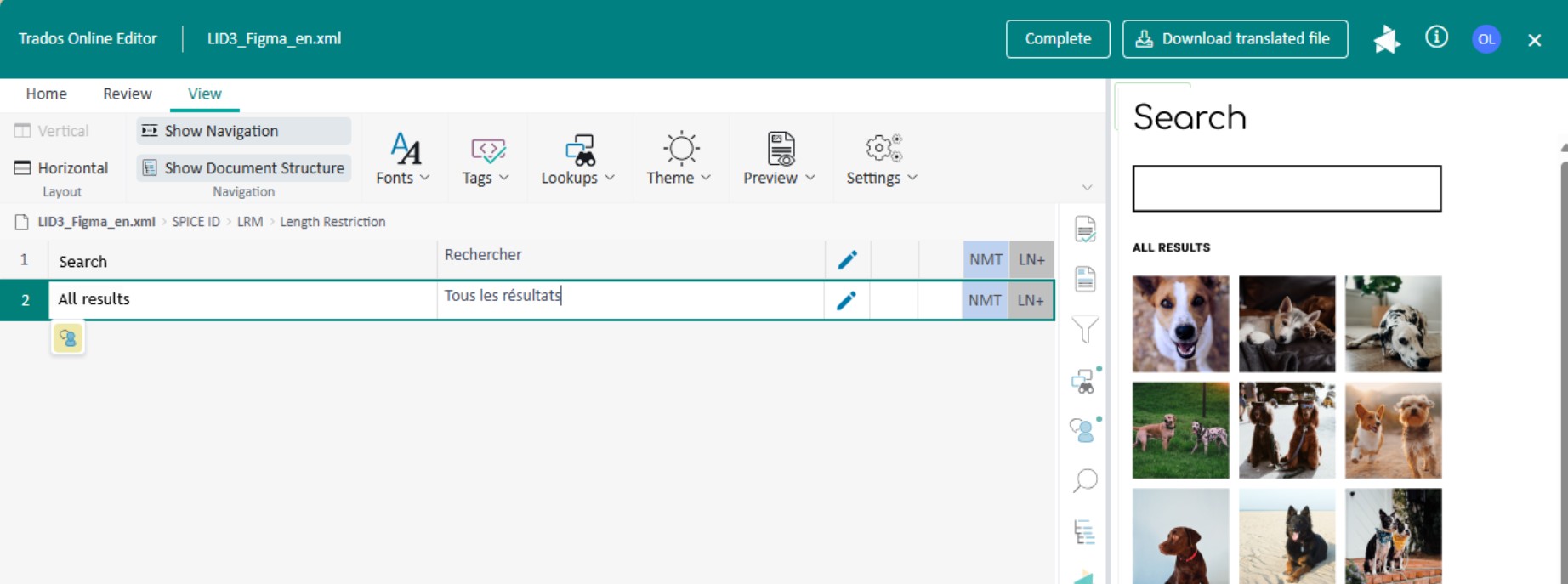Viewport: 1568px width, 584px height.
Task: Open the comments icon in right sidebar
Action: (x=1083, y=430)
